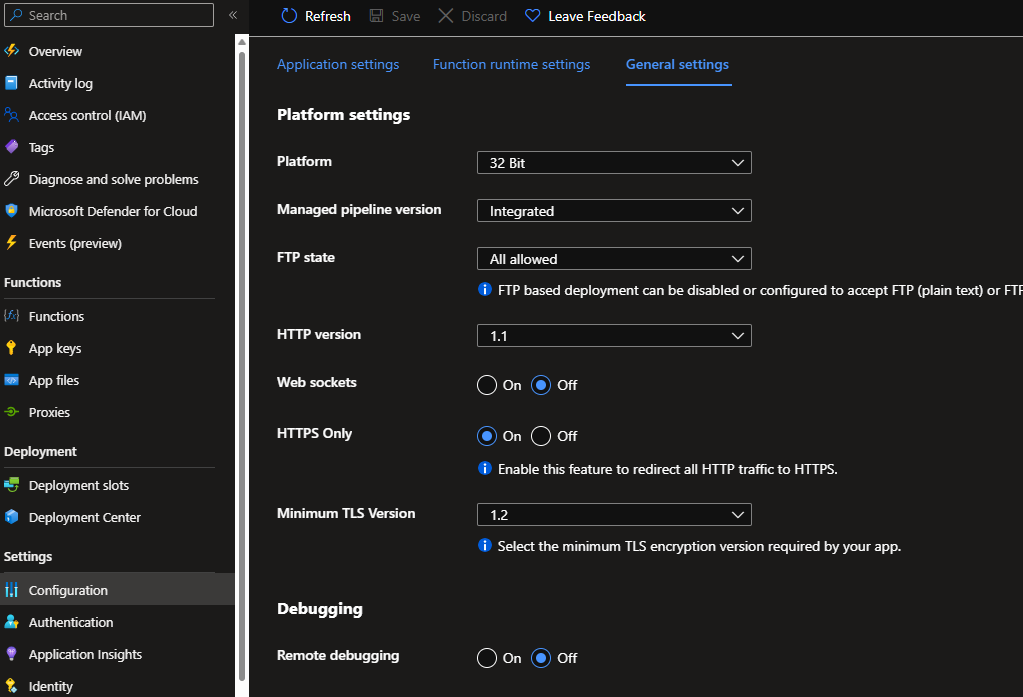
Task: Click the Discard X icon
Action: tap(446, 16)
